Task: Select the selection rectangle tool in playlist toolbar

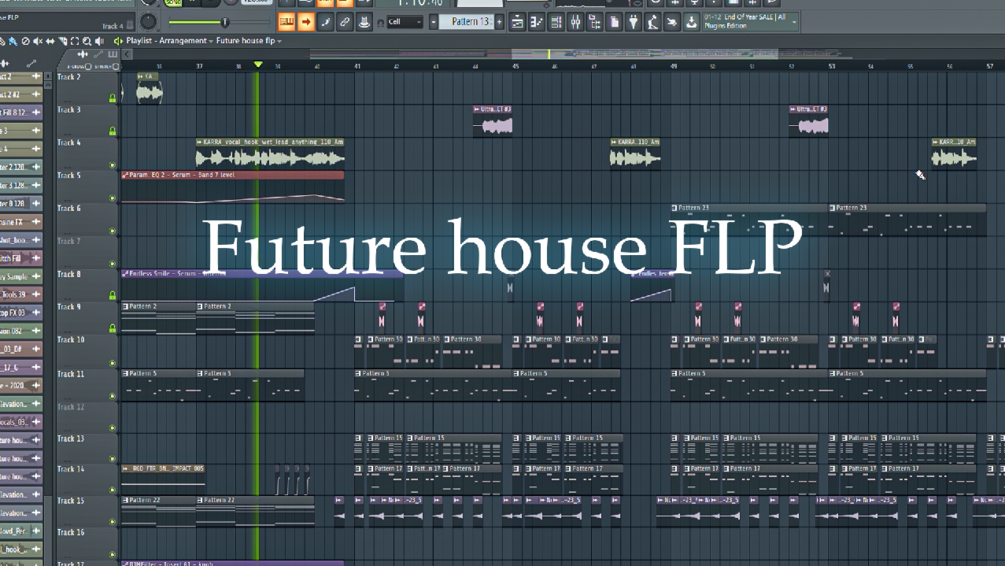Action: point(74,41)
